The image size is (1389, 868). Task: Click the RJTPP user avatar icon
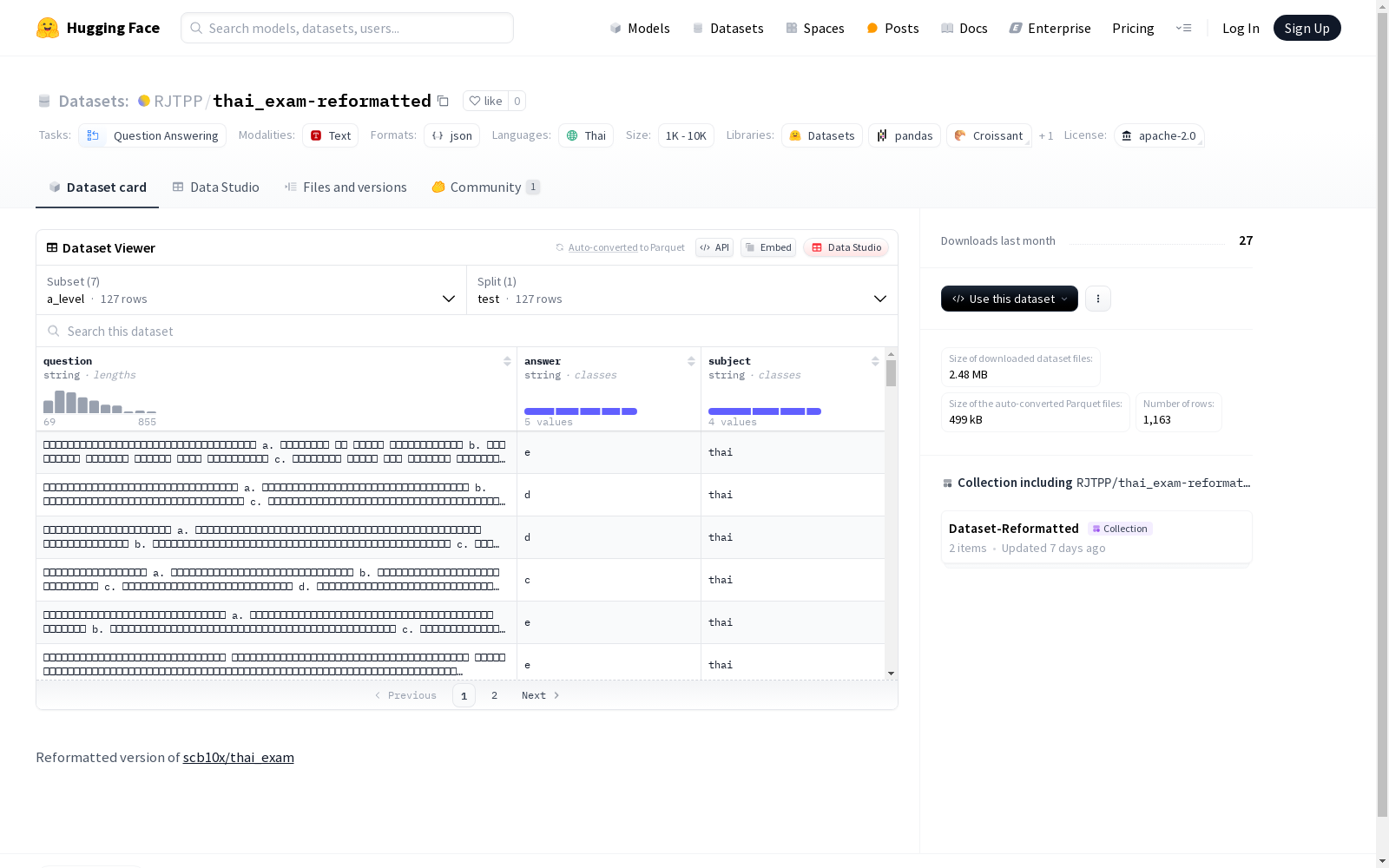point(144,101)
